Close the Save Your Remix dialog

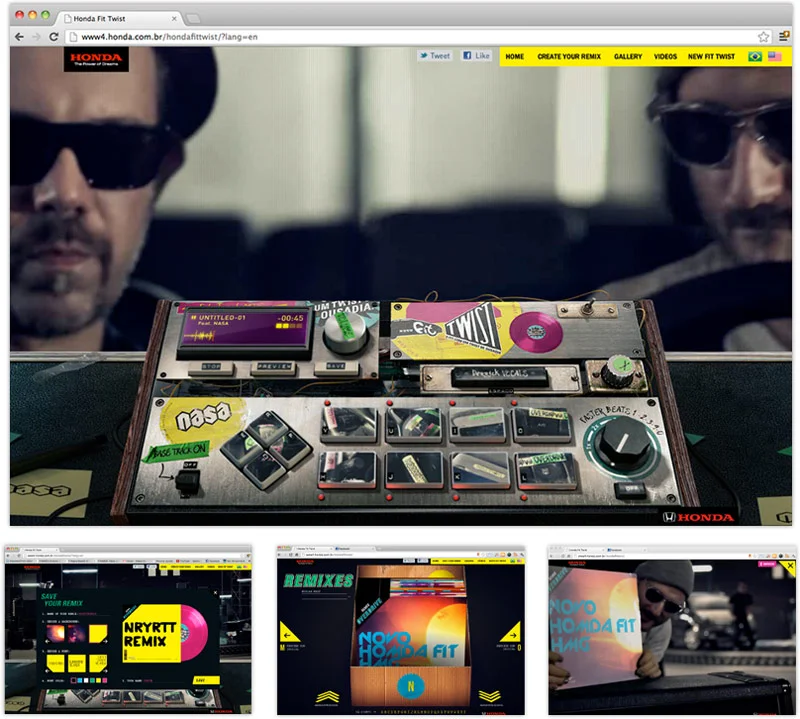point(215,593)
